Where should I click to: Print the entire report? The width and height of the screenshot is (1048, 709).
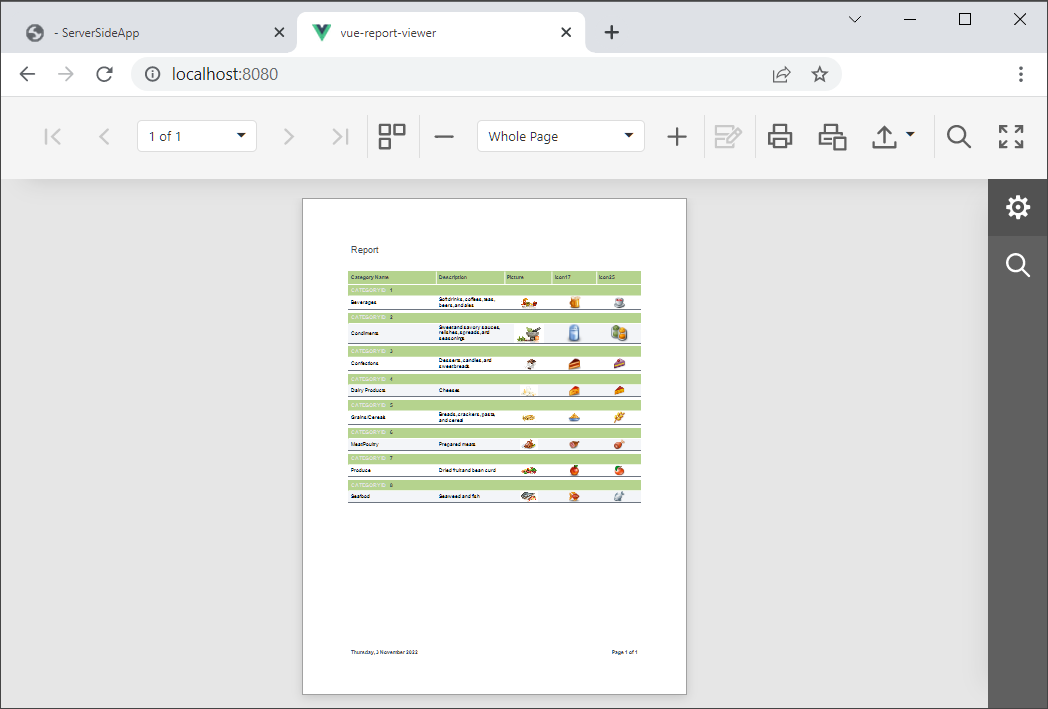point(780,136)
